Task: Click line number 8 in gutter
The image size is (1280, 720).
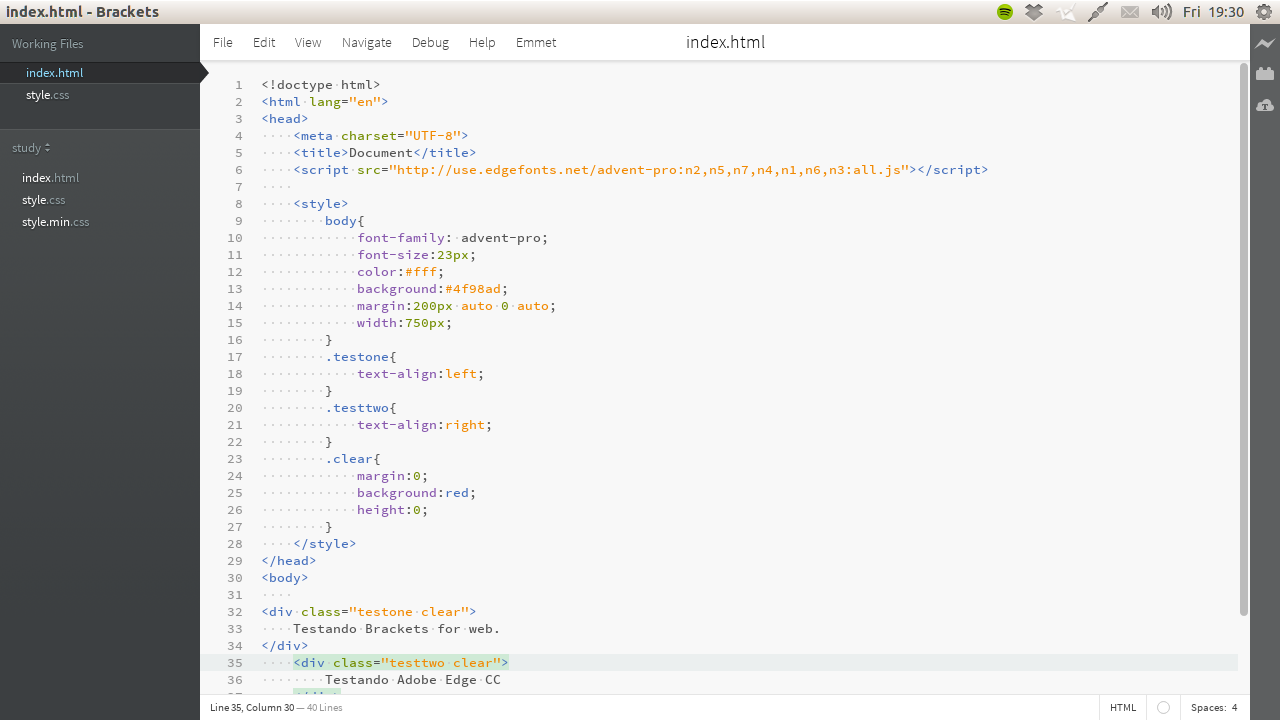Action: click(x=239, y=204)
